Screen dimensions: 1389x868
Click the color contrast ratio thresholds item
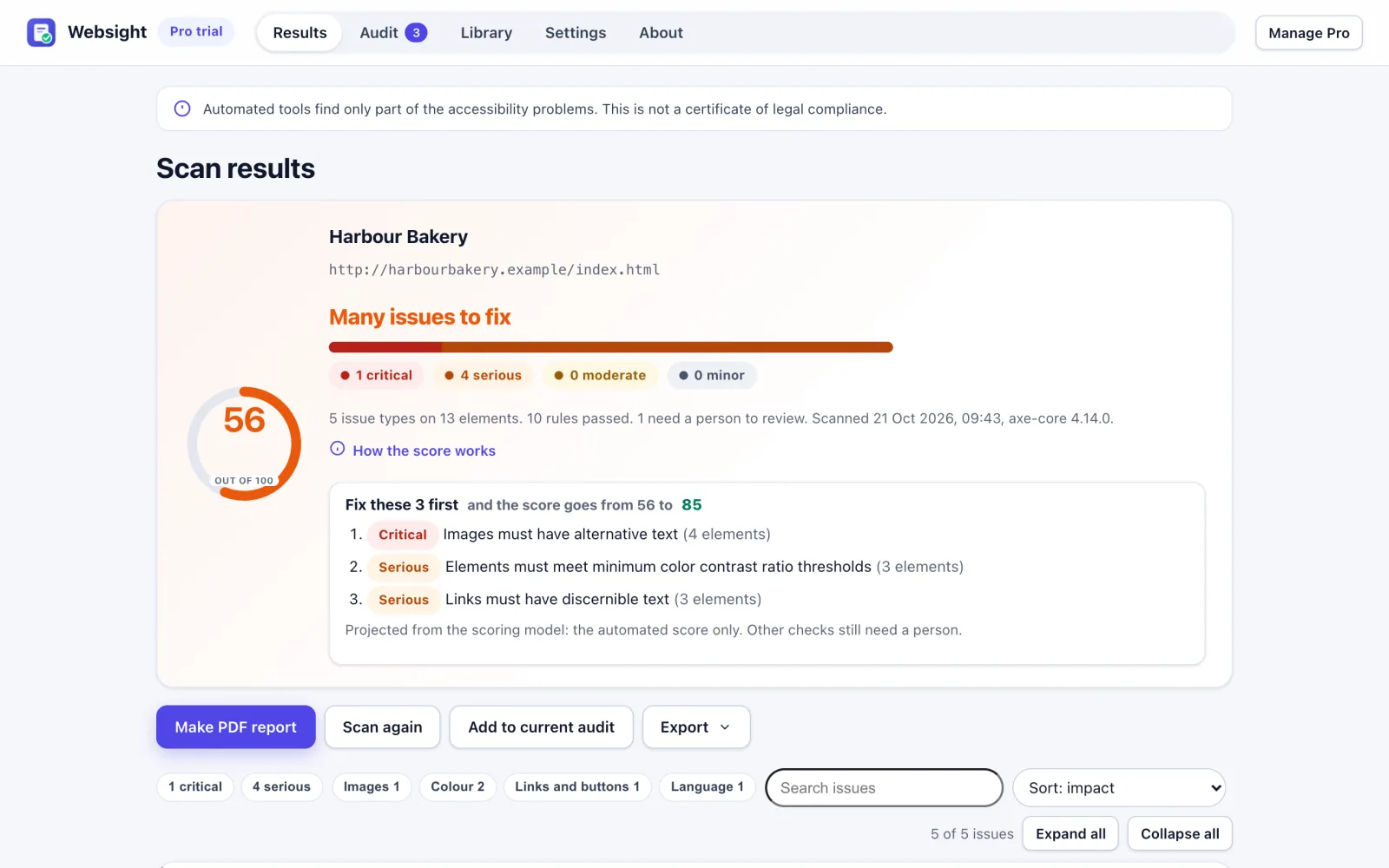[x=657, y=567]
